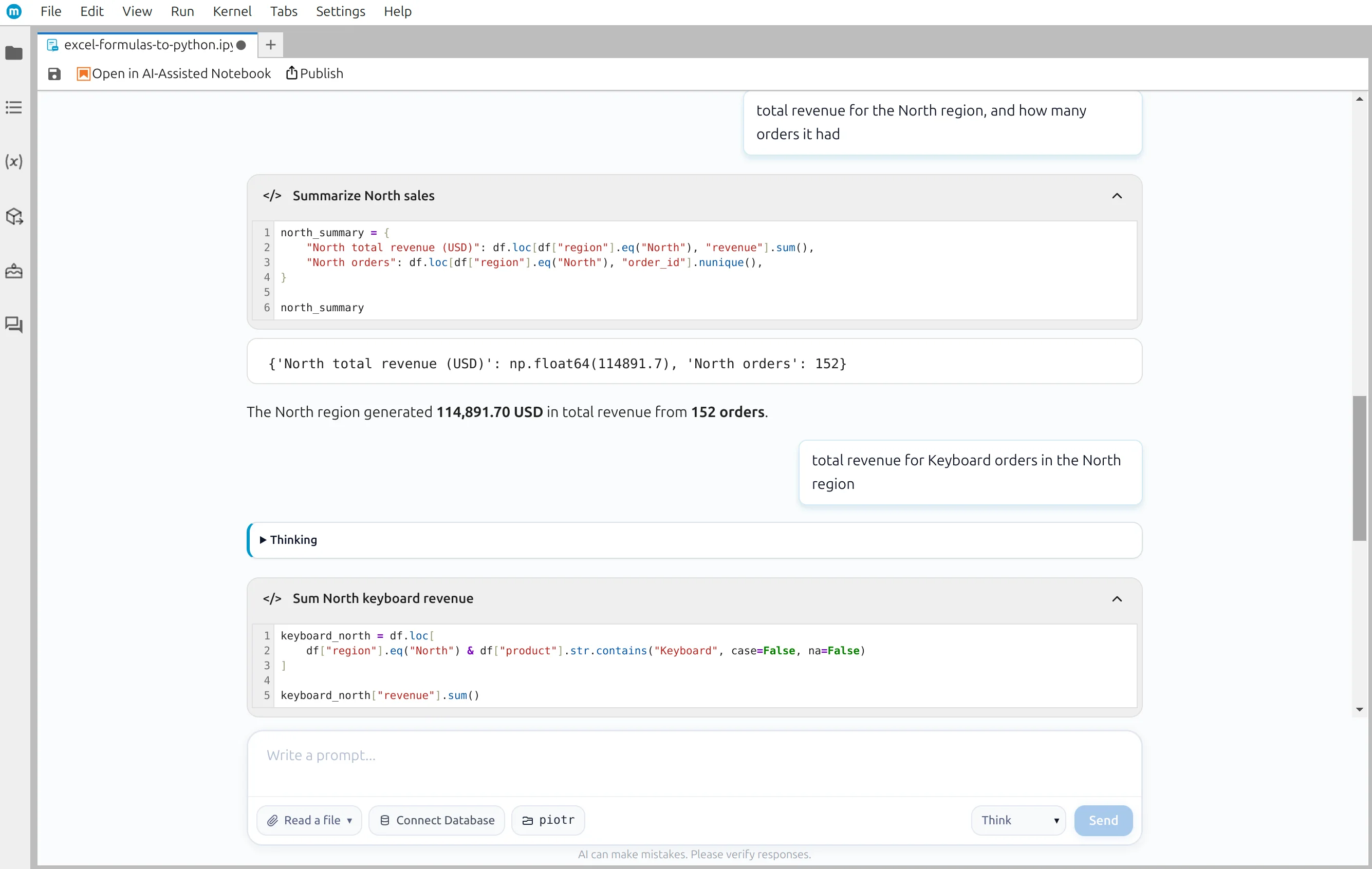Open the Think mode dropdown
This screenshot has height=869, width=1372.
(x=1018, y=821)
